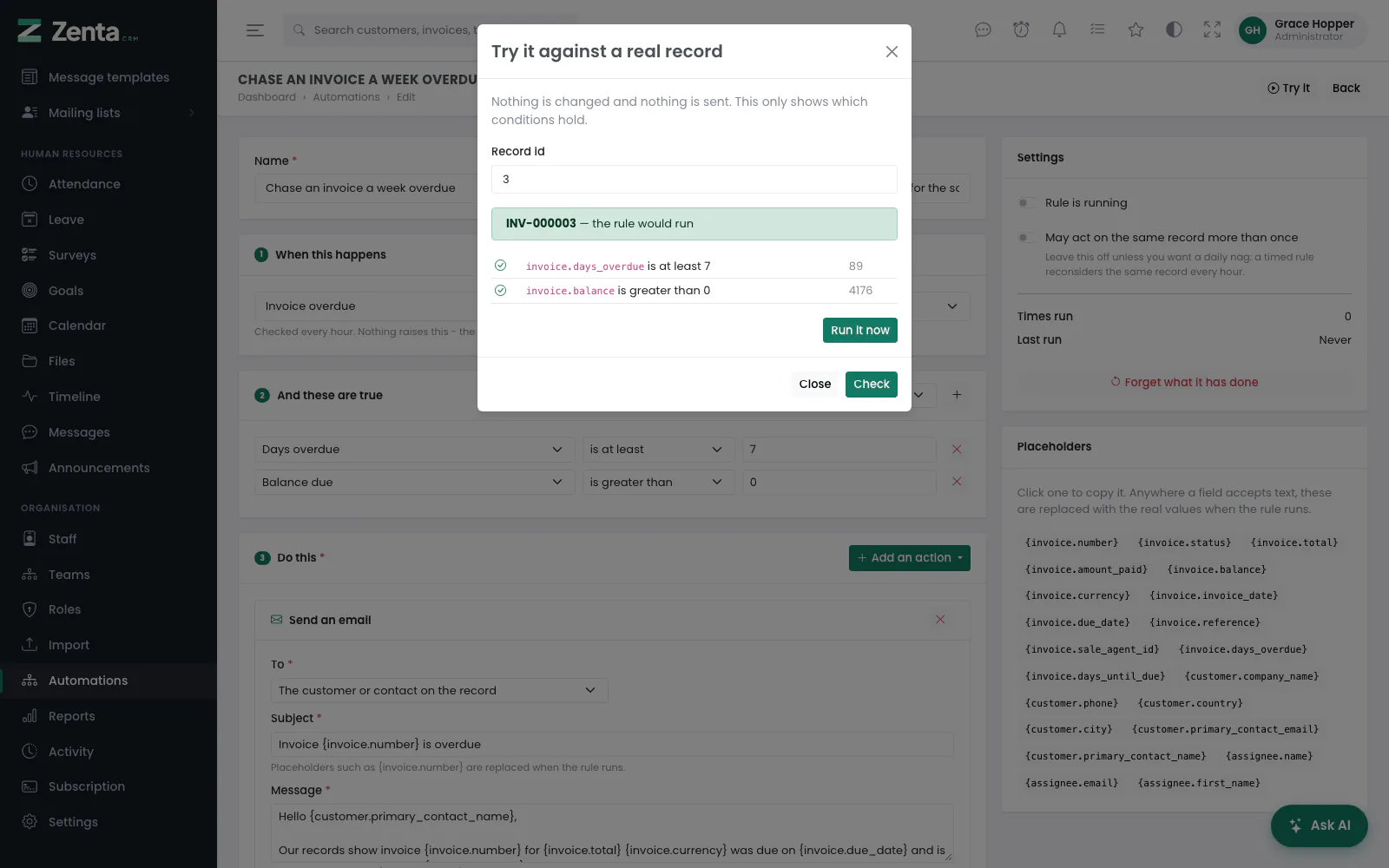Click the Announcements megaphone icon
Screen dimensions: 1389x868
tap(30, 468)
